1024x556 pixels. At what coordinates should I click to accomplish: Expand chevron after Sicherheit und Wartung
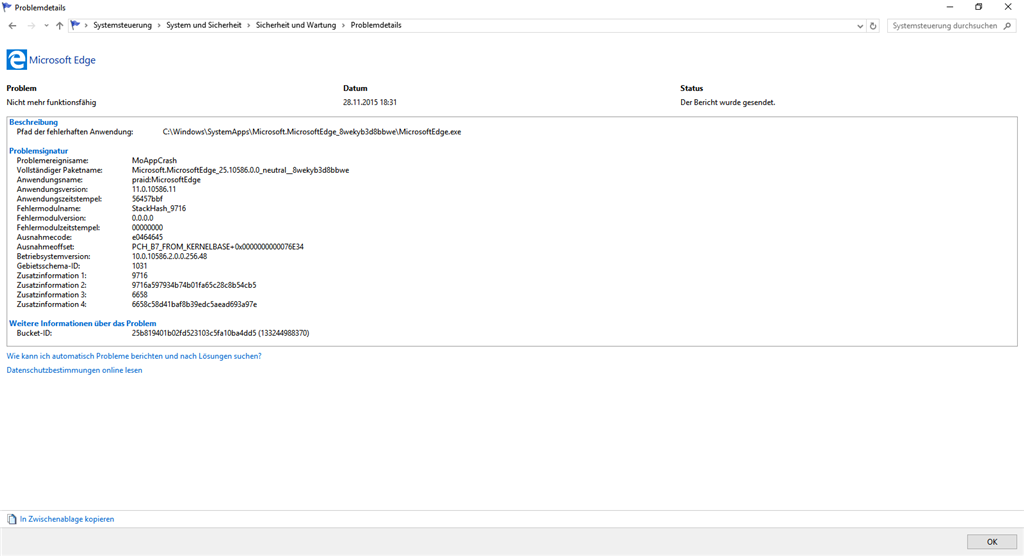[x=344, y=25]
